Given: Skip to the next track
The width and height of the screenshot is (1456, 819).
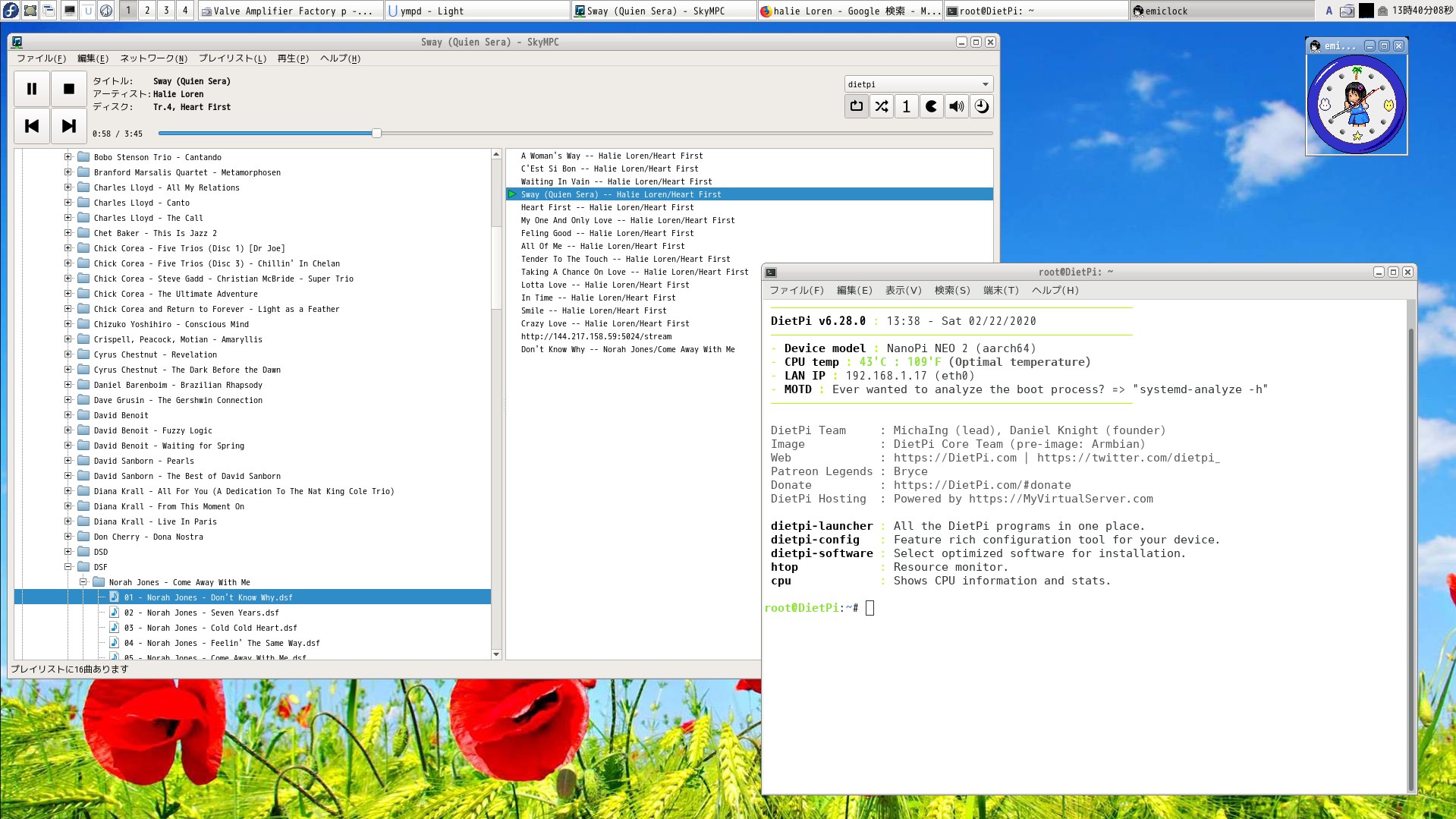Looking at the screenshot, I should tap(69, 125).
